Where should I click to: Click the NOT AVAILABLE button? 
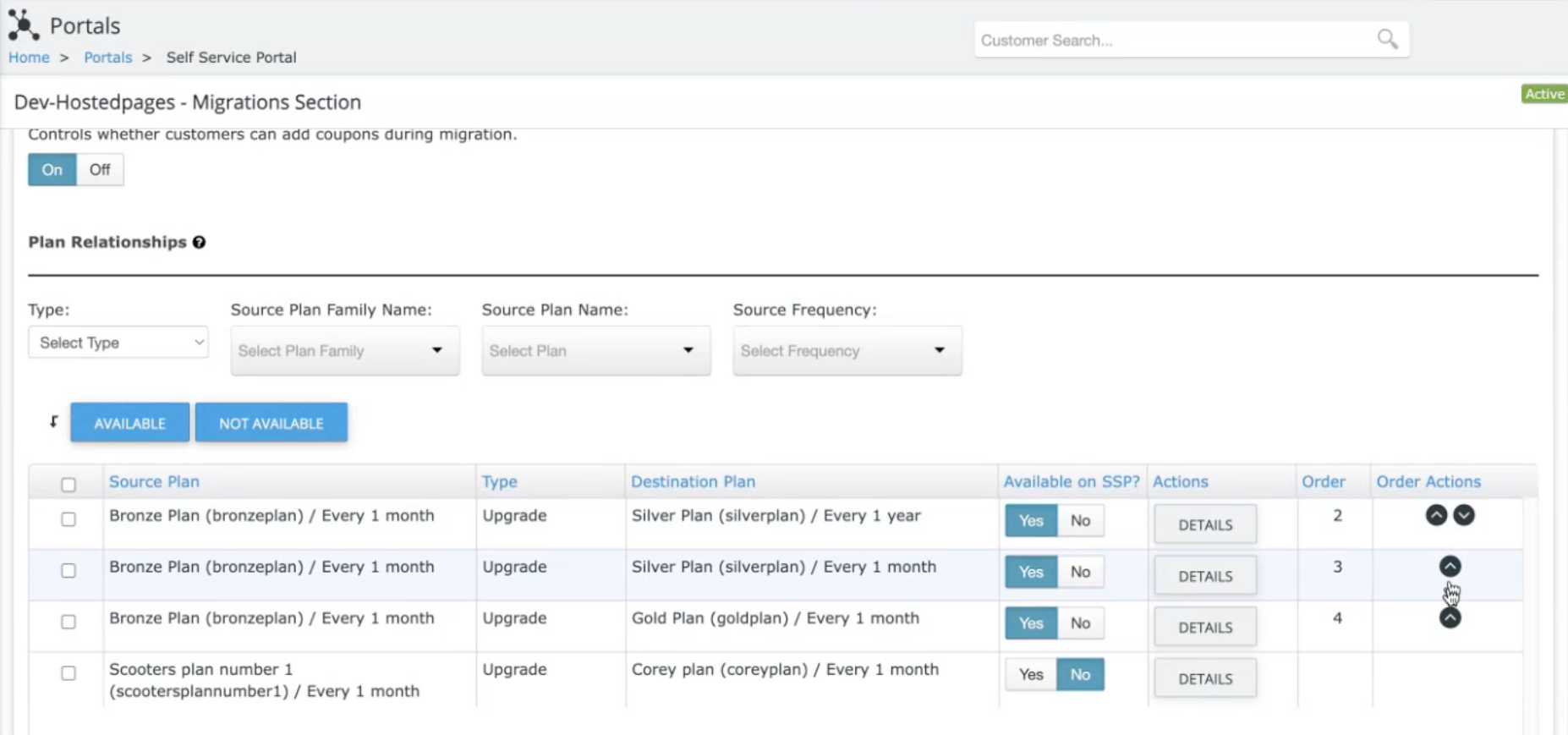pyautogui.click(x=271, y=423)
